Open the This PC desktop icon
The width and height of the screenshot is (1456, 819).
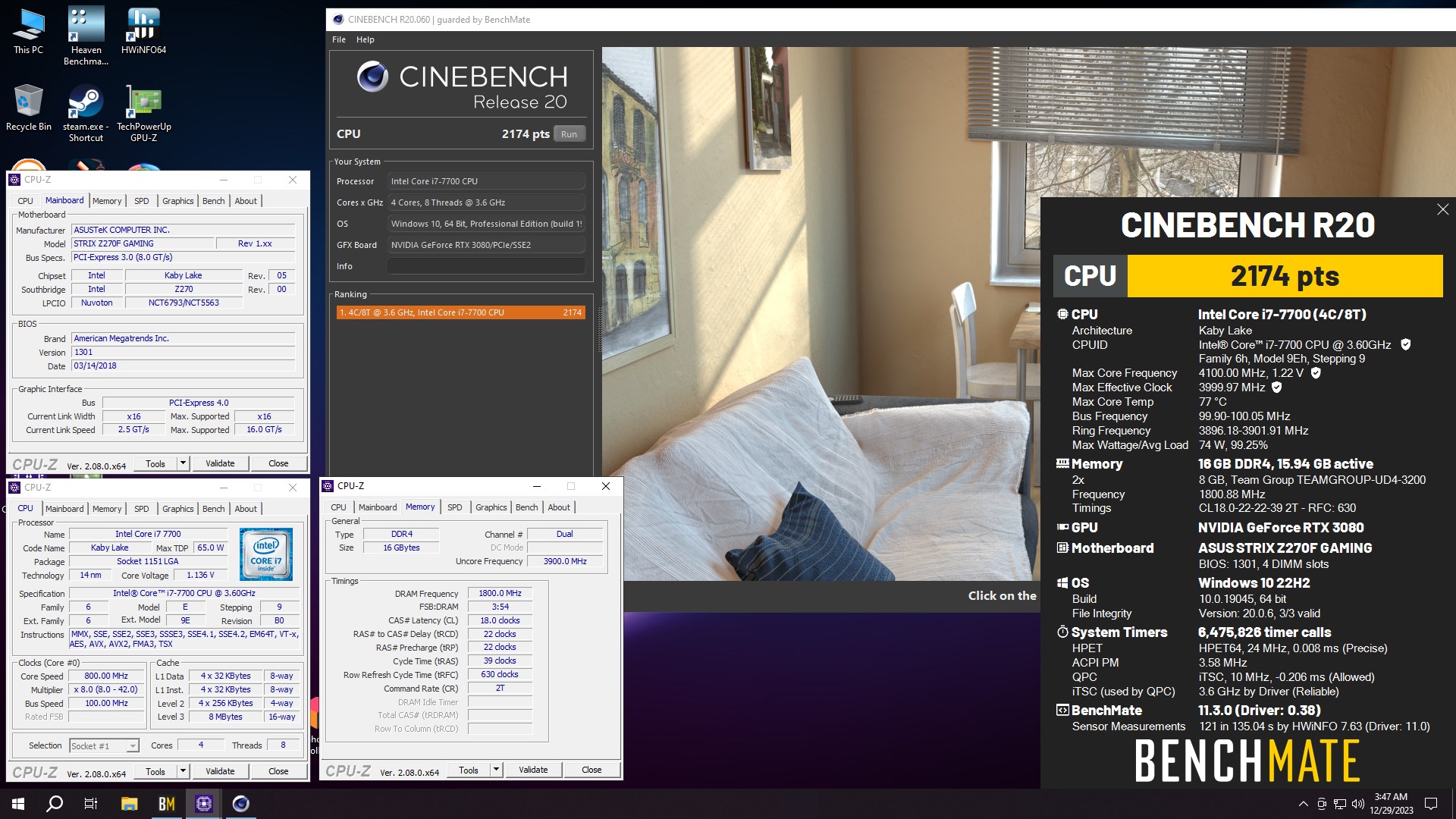(x=28, y=32)
